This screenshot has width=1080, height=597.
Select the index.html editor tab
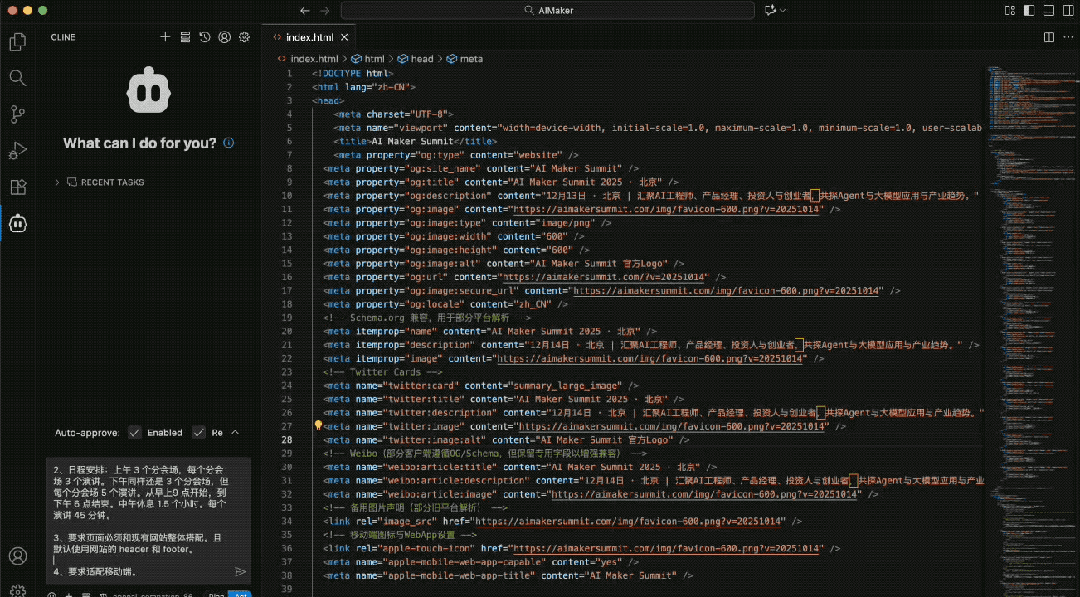309,37
